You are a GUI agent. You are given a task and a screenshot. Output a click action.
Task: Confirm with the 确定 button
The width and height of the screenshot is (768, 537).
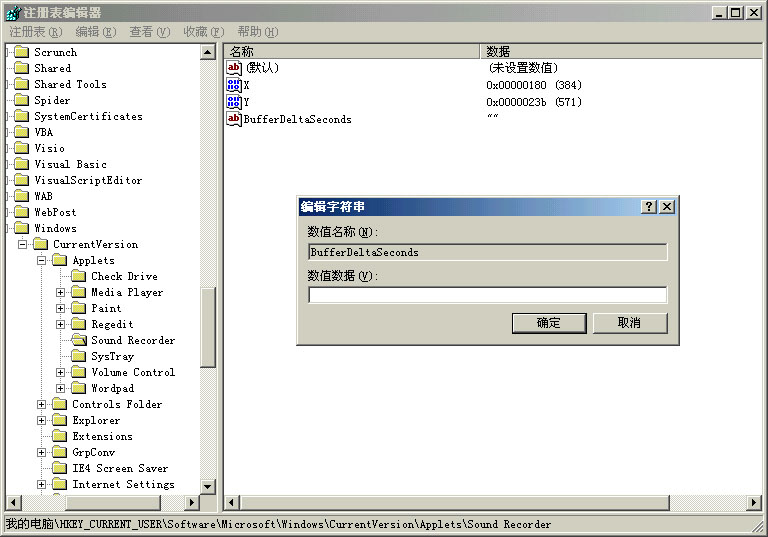(x=549, y=323)
